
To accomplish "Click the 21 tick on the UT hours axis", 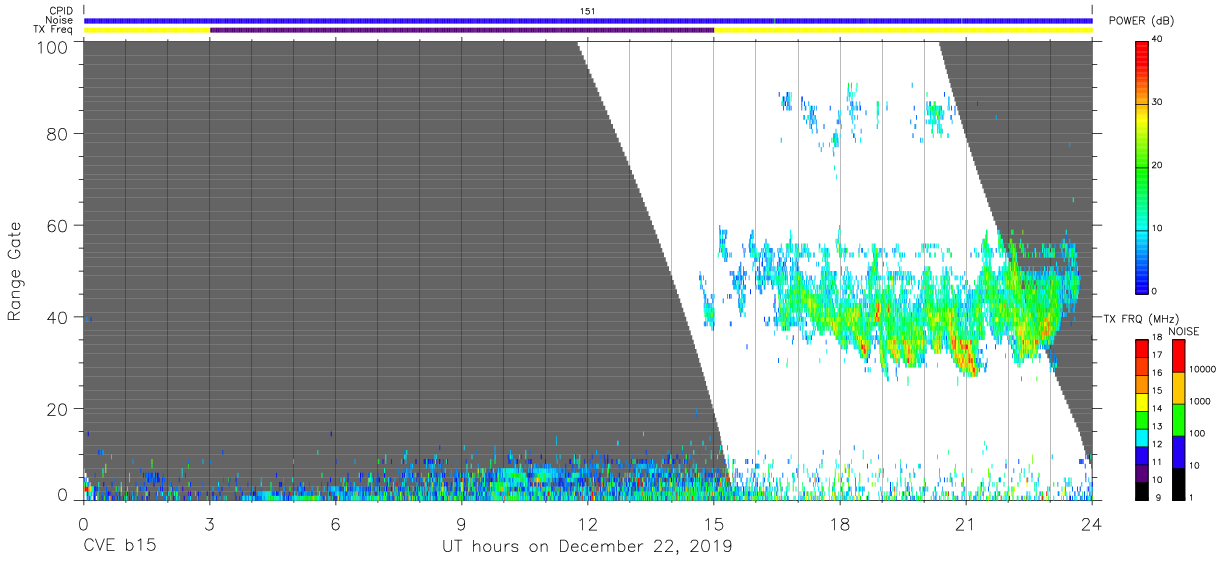I will (x=966, y=523).
